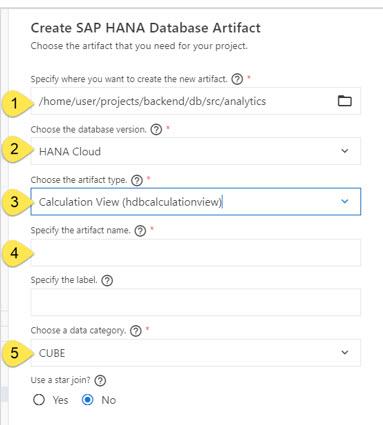Show help icon beside Use a star join

point(100,381)
